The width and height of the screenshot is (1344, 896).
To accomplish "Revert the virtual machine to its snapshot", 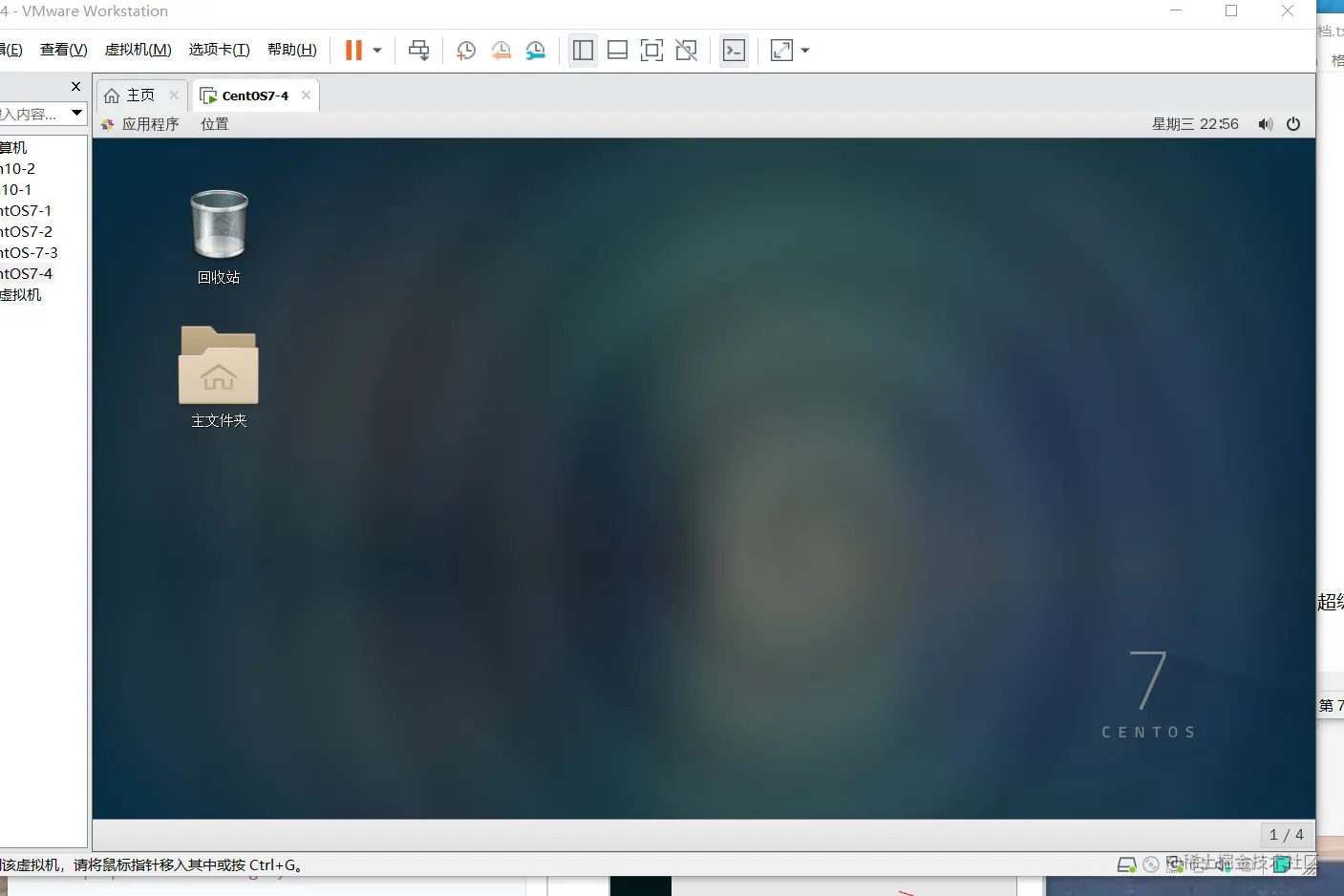I will [501, 51].
